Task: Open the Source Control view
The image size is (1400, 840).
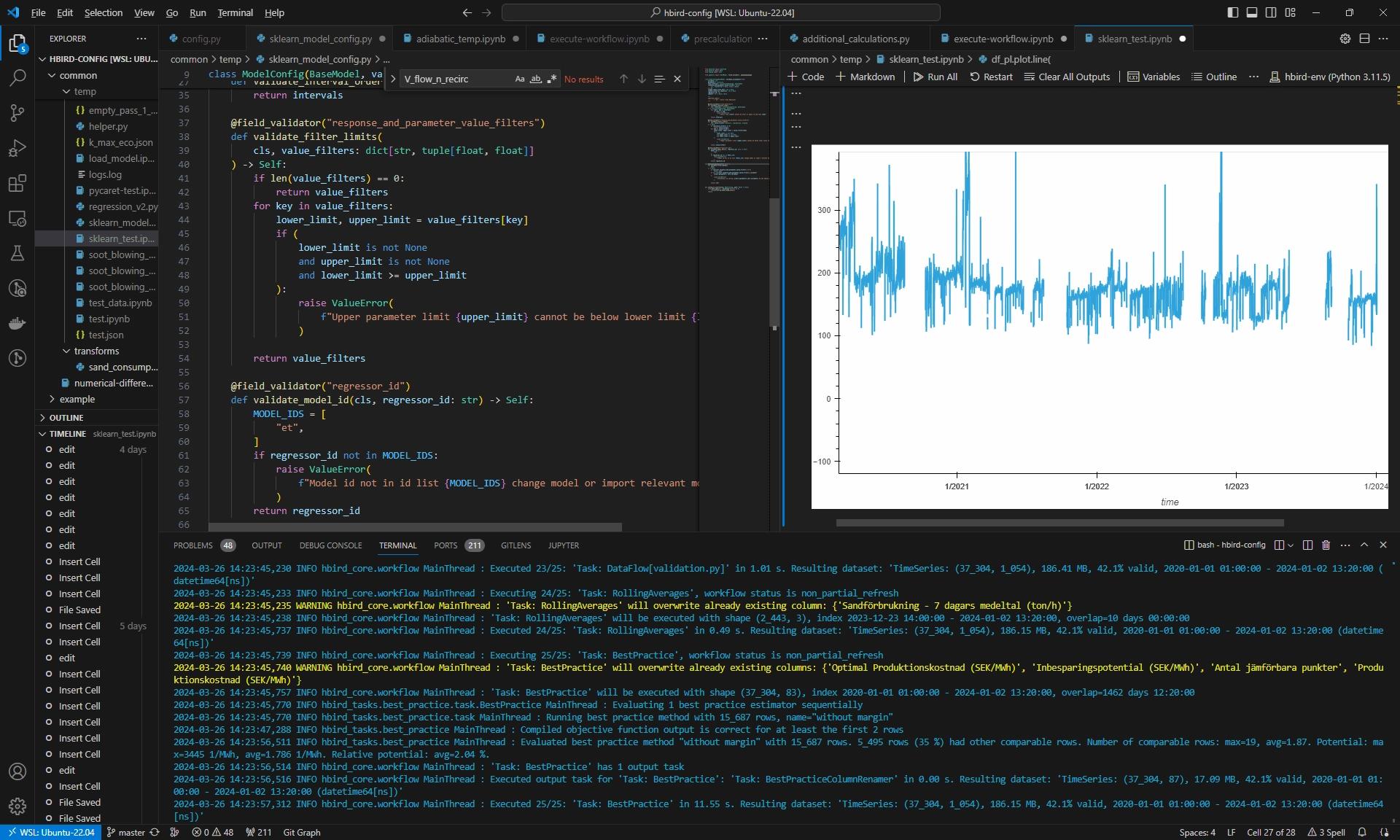Action: [17, 112]
